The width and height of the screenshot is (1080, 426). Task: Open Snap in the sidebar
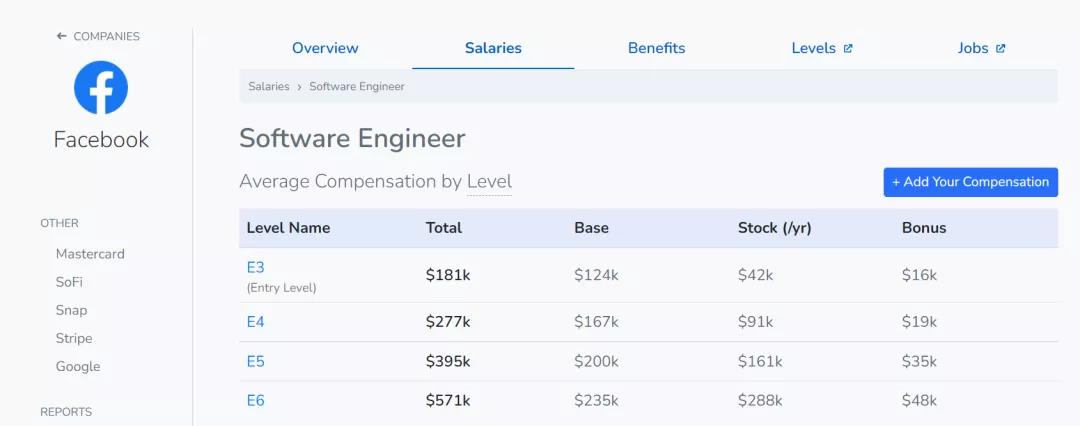(72, 310)
